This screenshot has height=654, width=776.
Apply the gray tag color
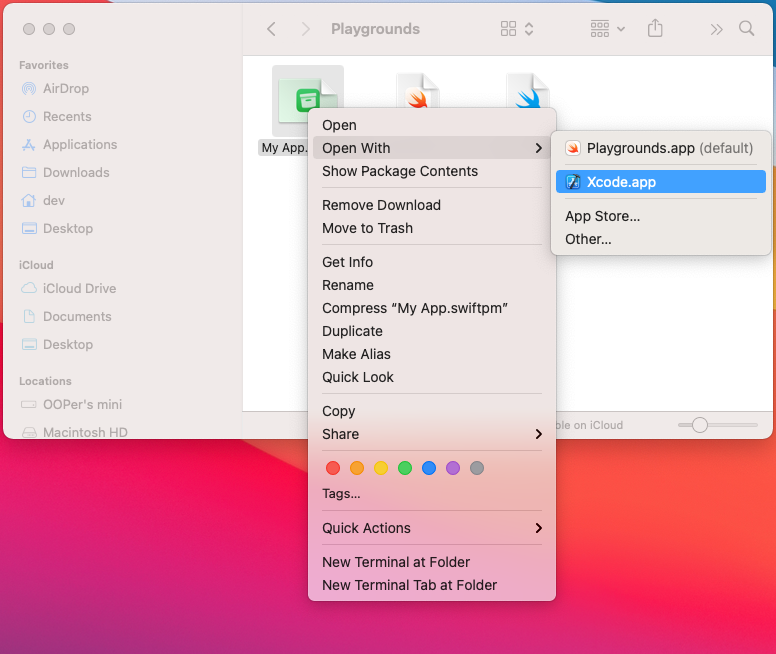(x=477, y=468)
